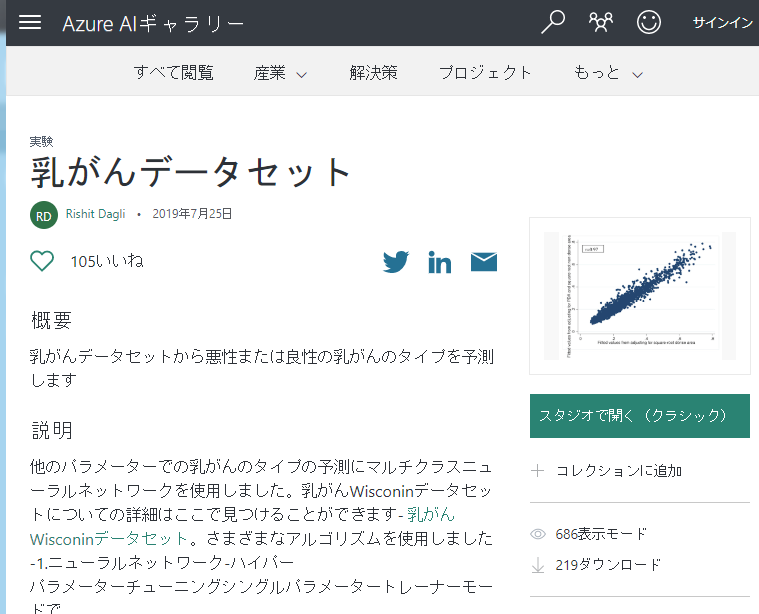Click the smiley feedback icon
This screenshot has width=759, height=614.
tap(649, 22)
